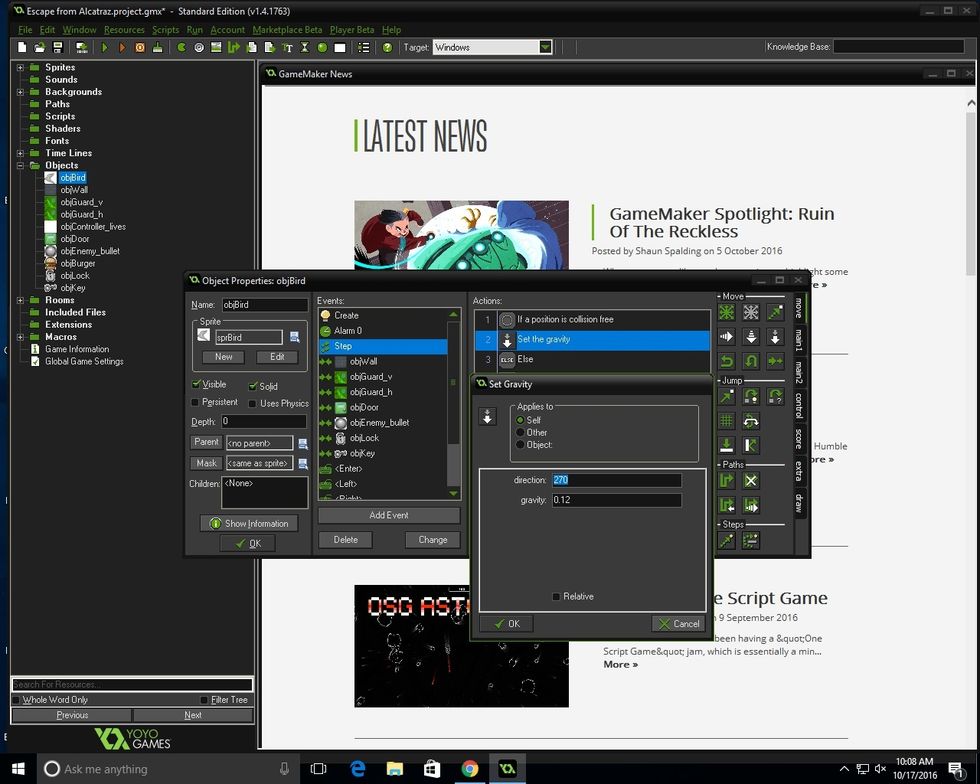Image resolution: width=980 pixels, height=784 pixels.
Task: Open the Scripts menu
Action: pos(165,30)
